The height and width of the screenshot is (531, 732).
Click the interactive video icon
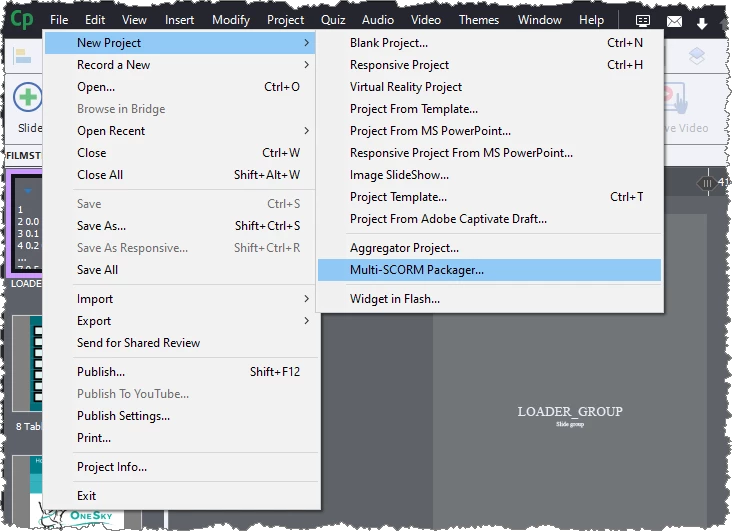pyautogui.click(x=675, y=97)
